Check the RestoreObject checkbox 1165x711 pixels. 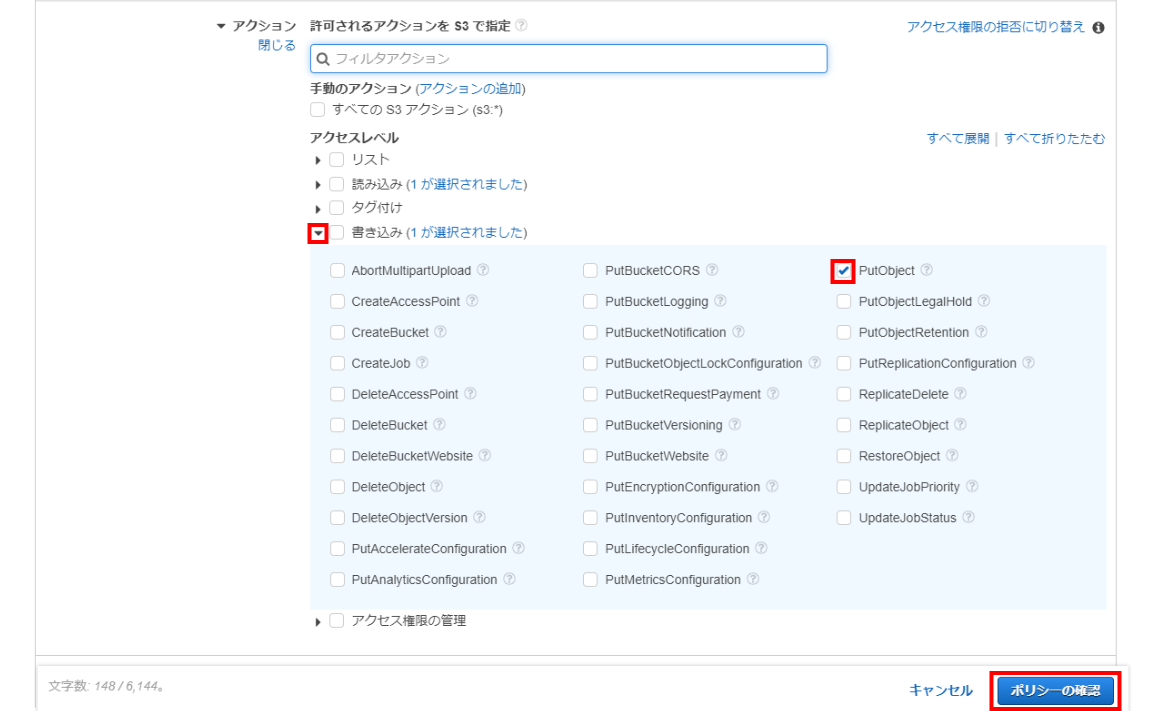pos(843,455)
